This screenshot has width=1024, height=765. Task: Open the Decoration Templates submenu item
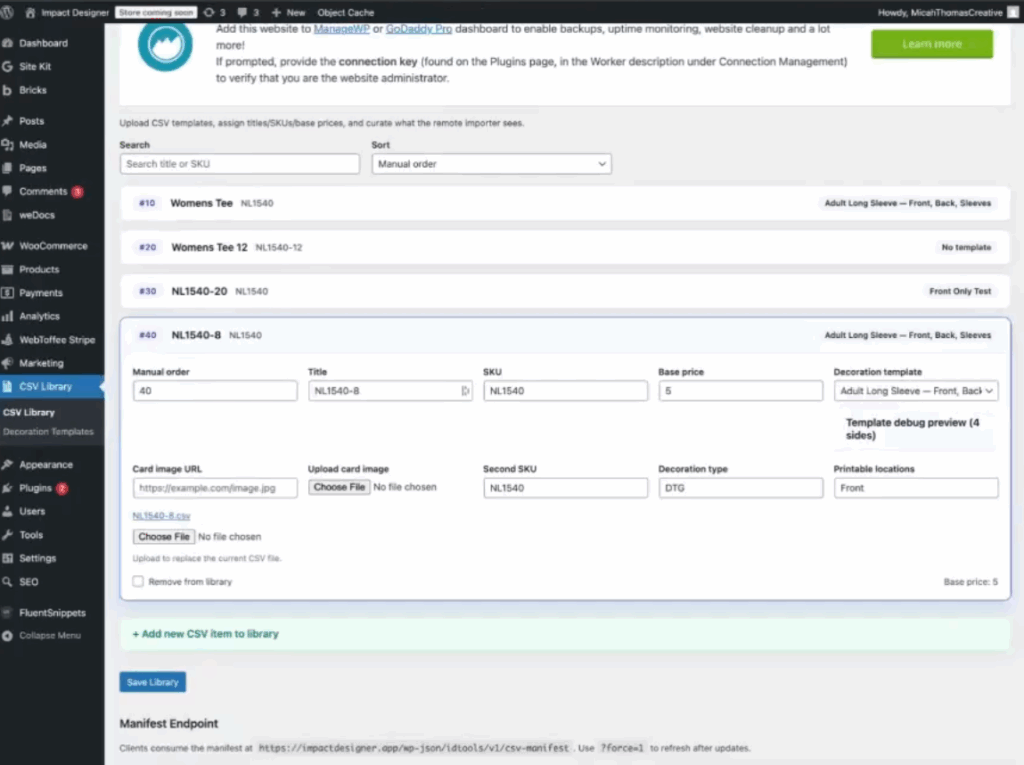pyautogui.click(x=48, y=432)
